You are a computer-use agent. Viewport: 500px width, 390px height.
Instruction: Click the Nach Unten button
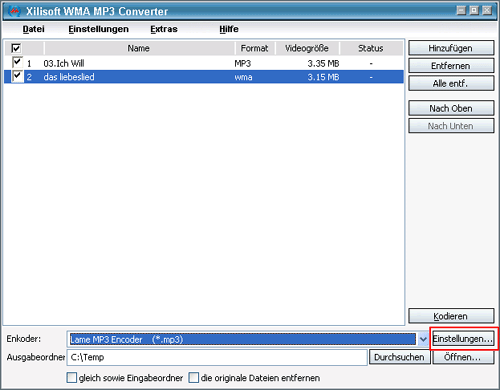[x=451, y=126]
